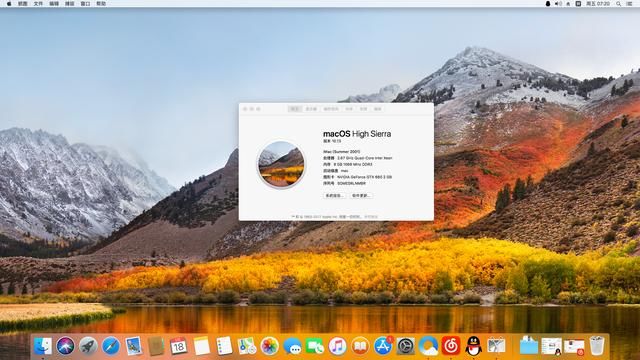Switch to fifth tab in About This Mac

364,109
